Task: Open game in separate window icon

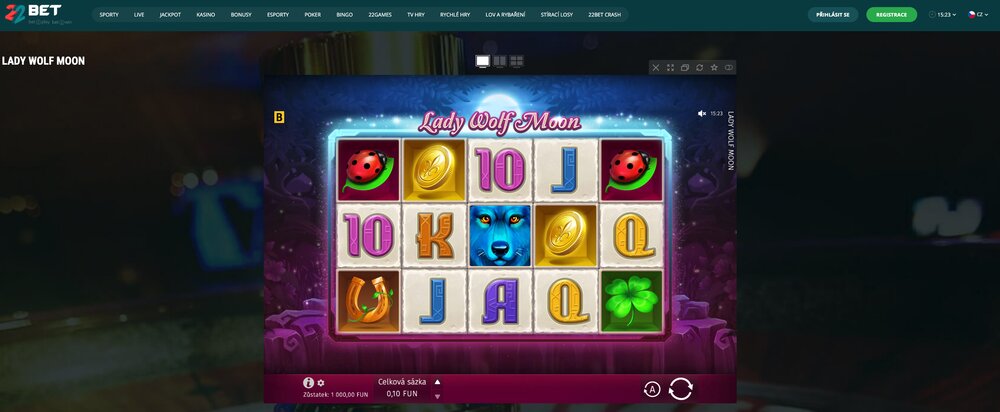Action: 685,68
